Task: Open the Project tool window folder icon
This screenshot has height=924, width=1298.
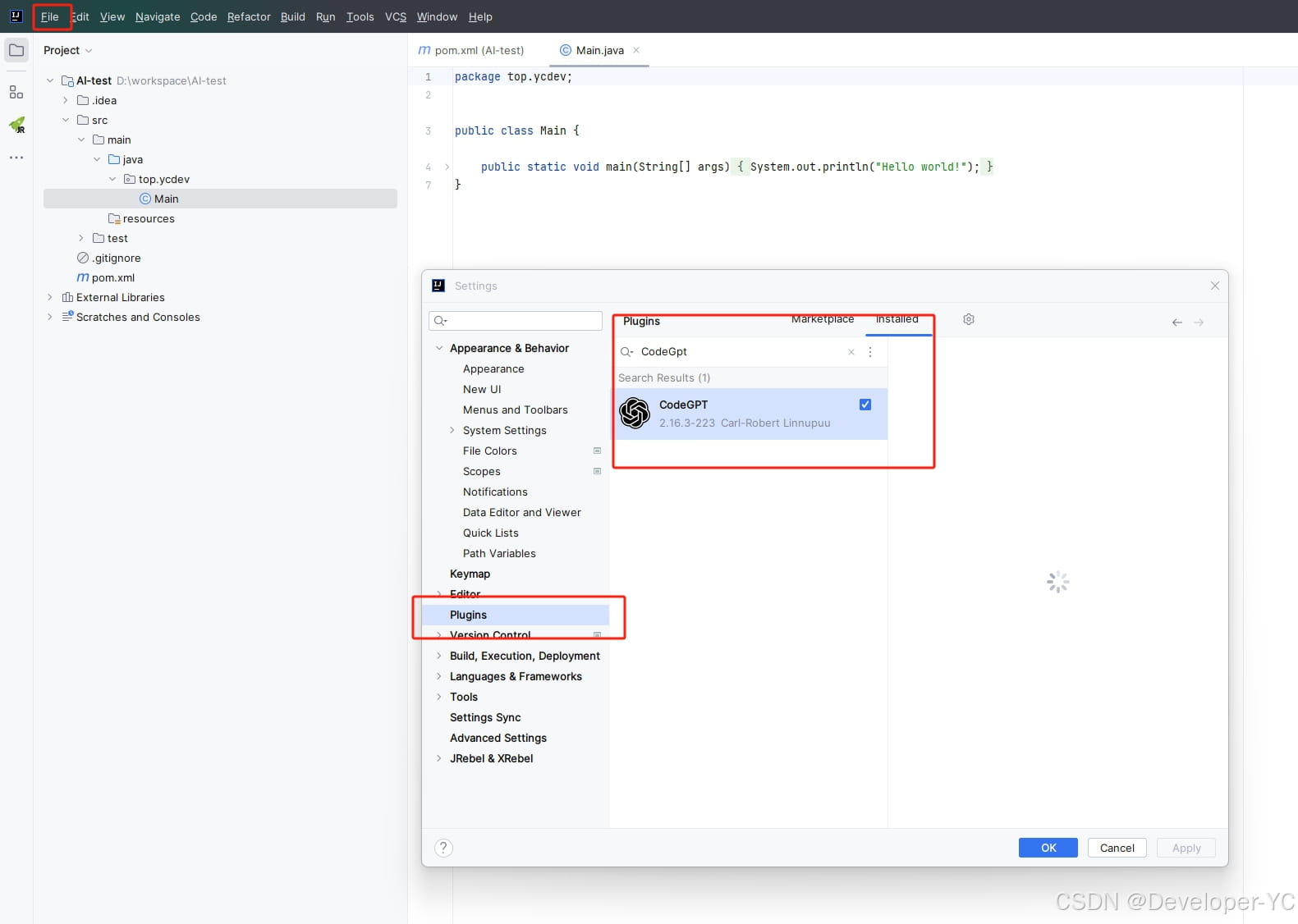Action: pos(16,50)
